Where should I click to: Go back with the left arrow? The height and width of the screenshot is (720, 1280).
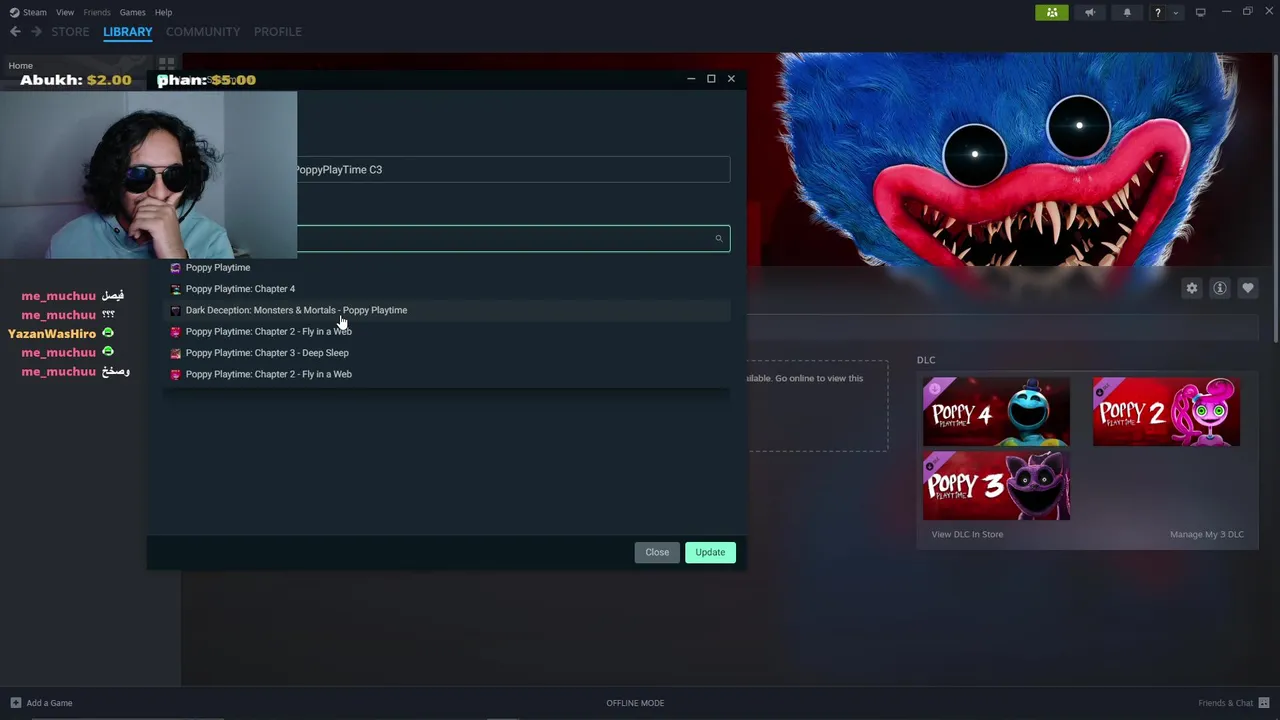tap(15, 32)
